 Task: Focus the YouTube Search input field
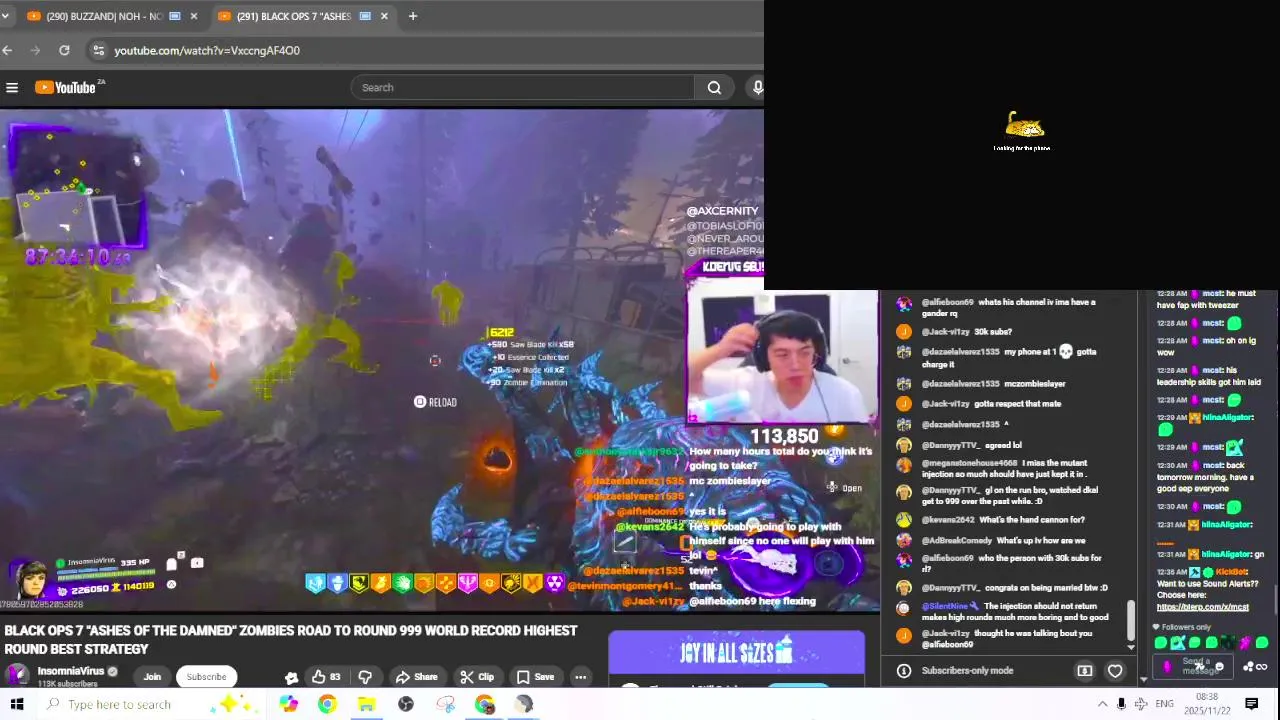[x=522, y=88]
